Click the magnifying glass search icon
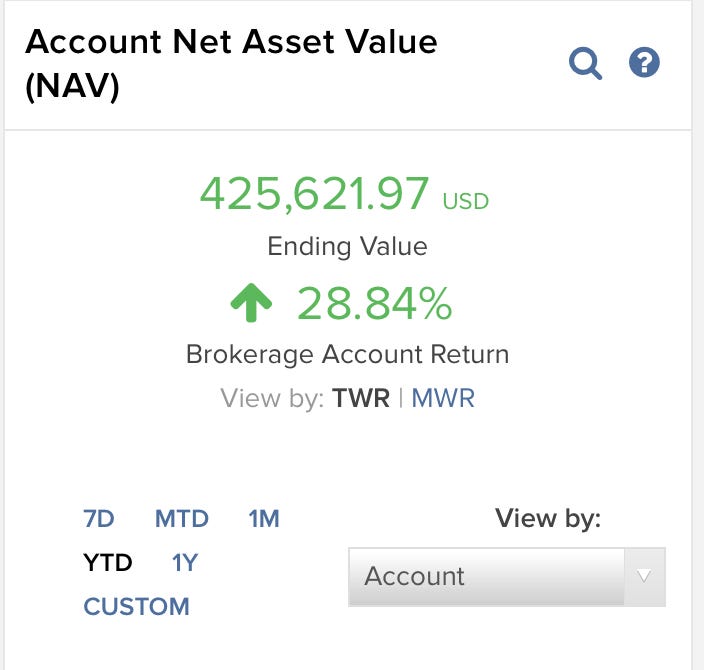Image resolution: width=704 pixels, height=670 pixels. (585, 64)
